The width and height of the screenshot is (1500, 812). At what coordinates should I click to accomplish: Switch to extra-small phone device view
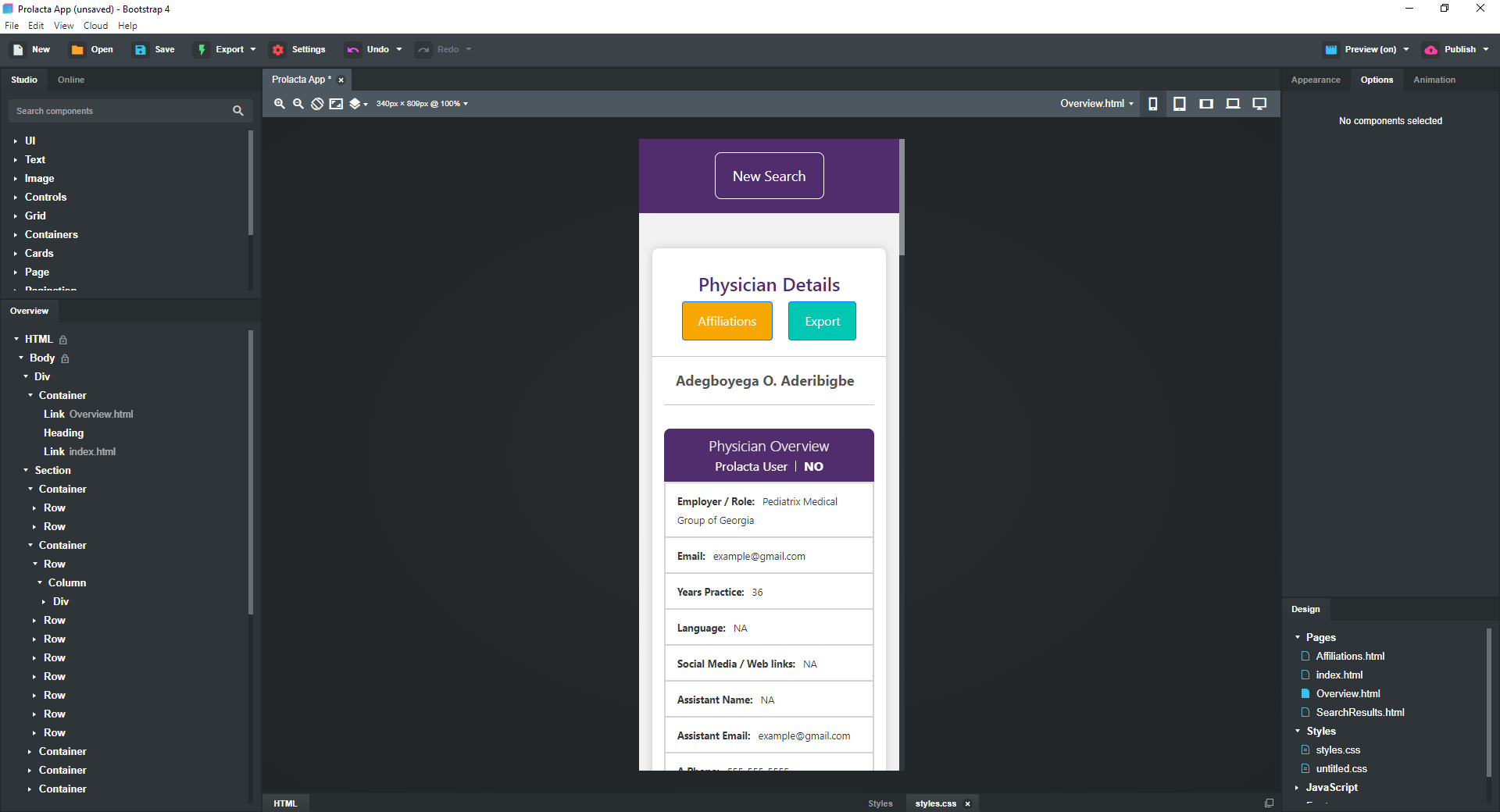pos(1153,104)
